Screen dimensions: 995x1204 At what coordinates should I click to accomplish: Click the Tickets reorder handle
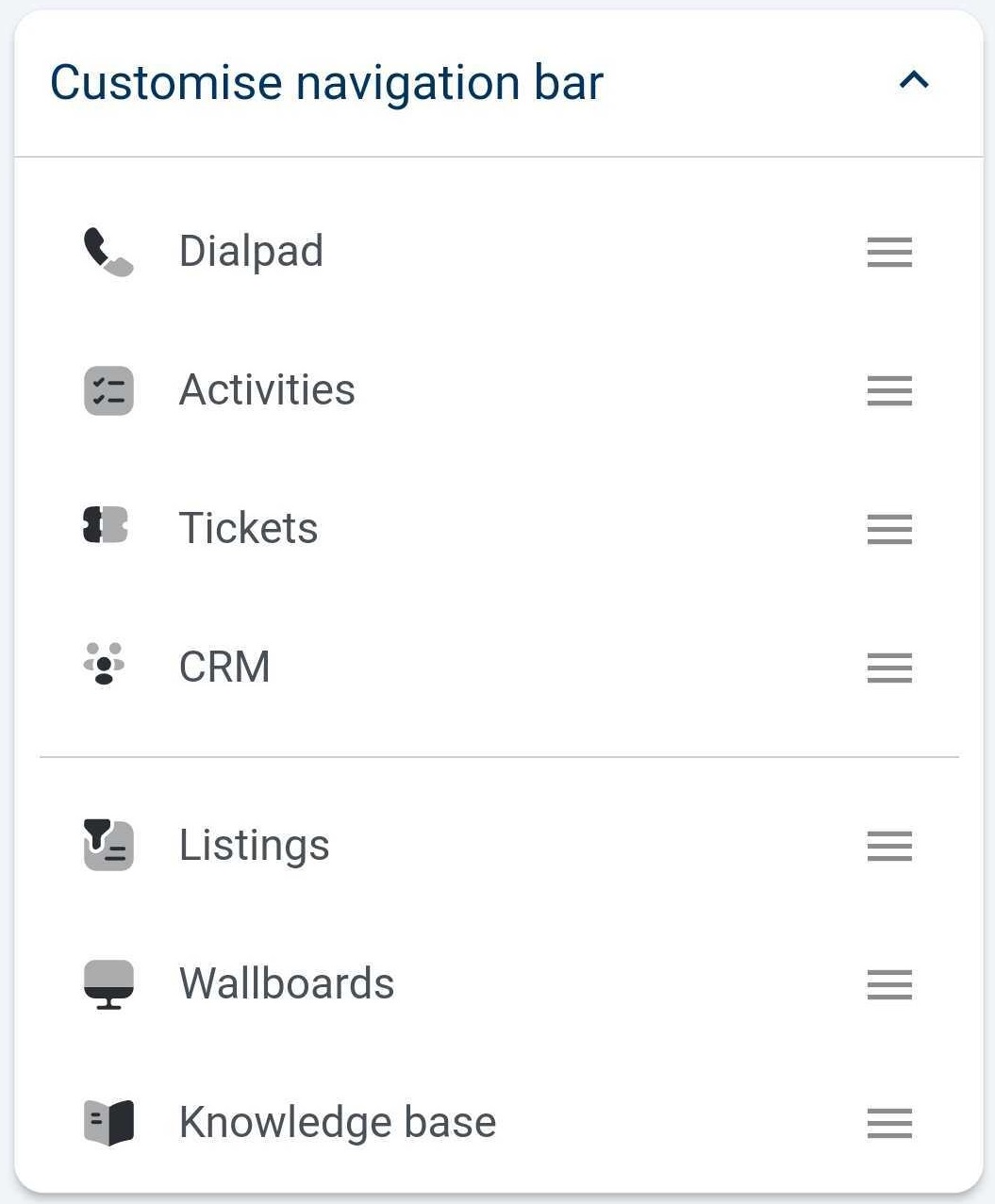pyautogui.click(x=888, y=528)
